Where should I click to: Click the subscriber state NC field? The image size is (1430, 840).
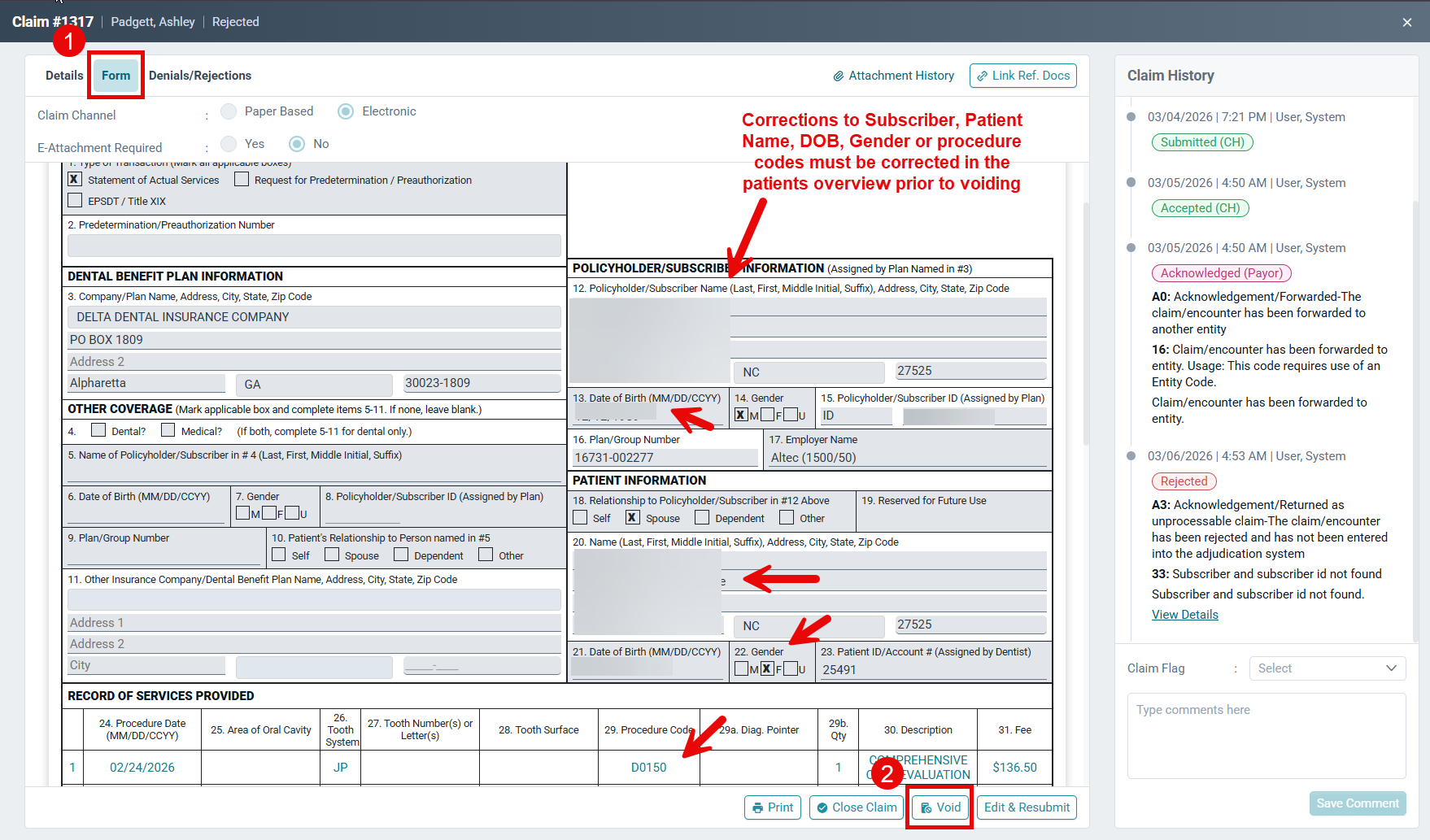point(809,372)
